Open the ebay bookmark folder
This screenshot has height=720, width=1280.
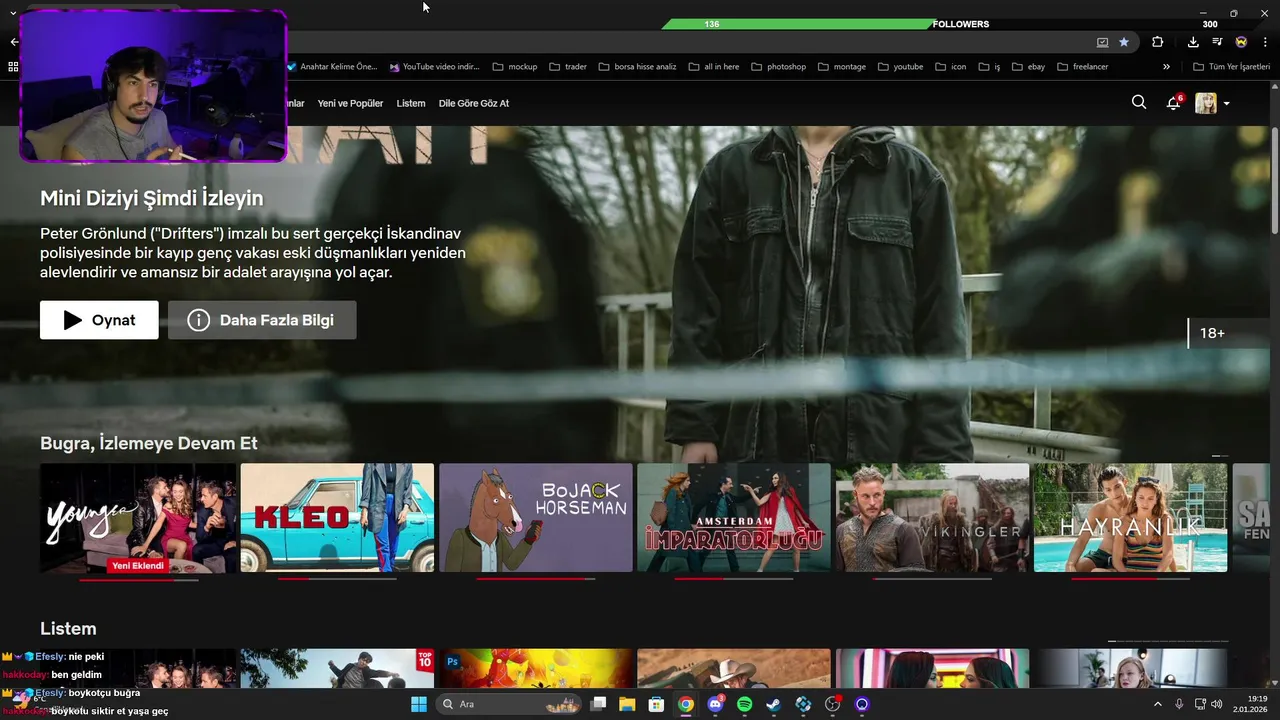[x=1028, y=67]
